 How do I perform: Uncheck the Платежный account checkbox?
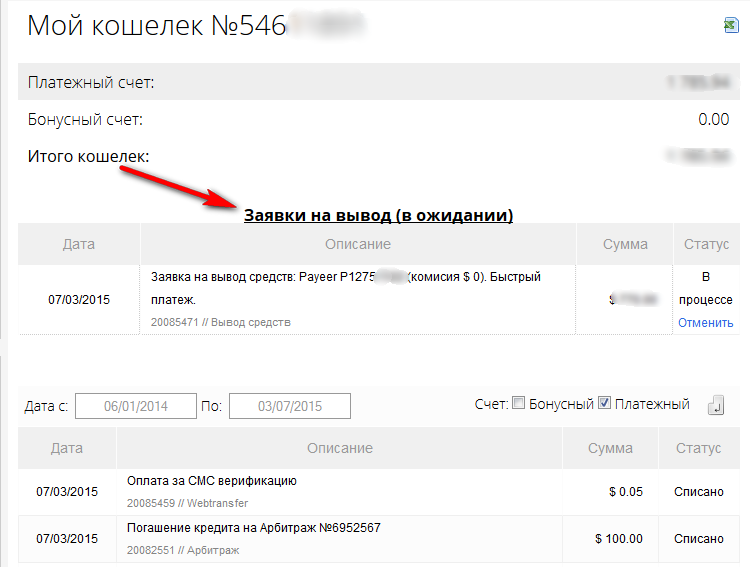tap(604, 404)
